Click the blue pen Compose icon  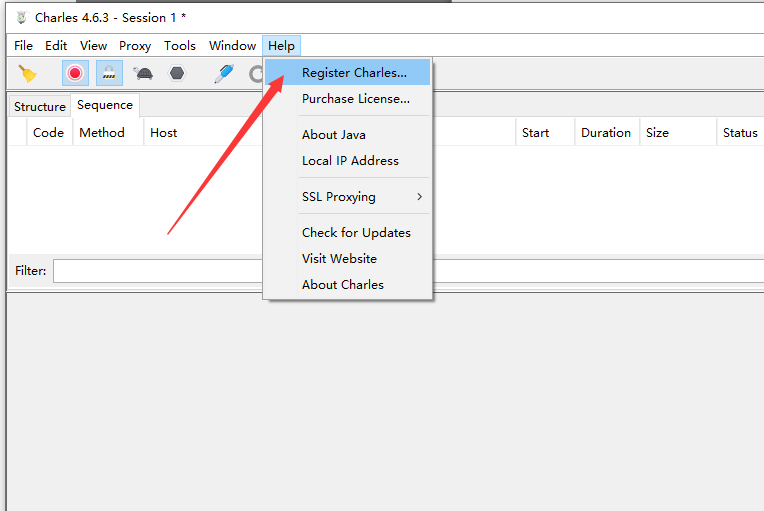point(223,73)
